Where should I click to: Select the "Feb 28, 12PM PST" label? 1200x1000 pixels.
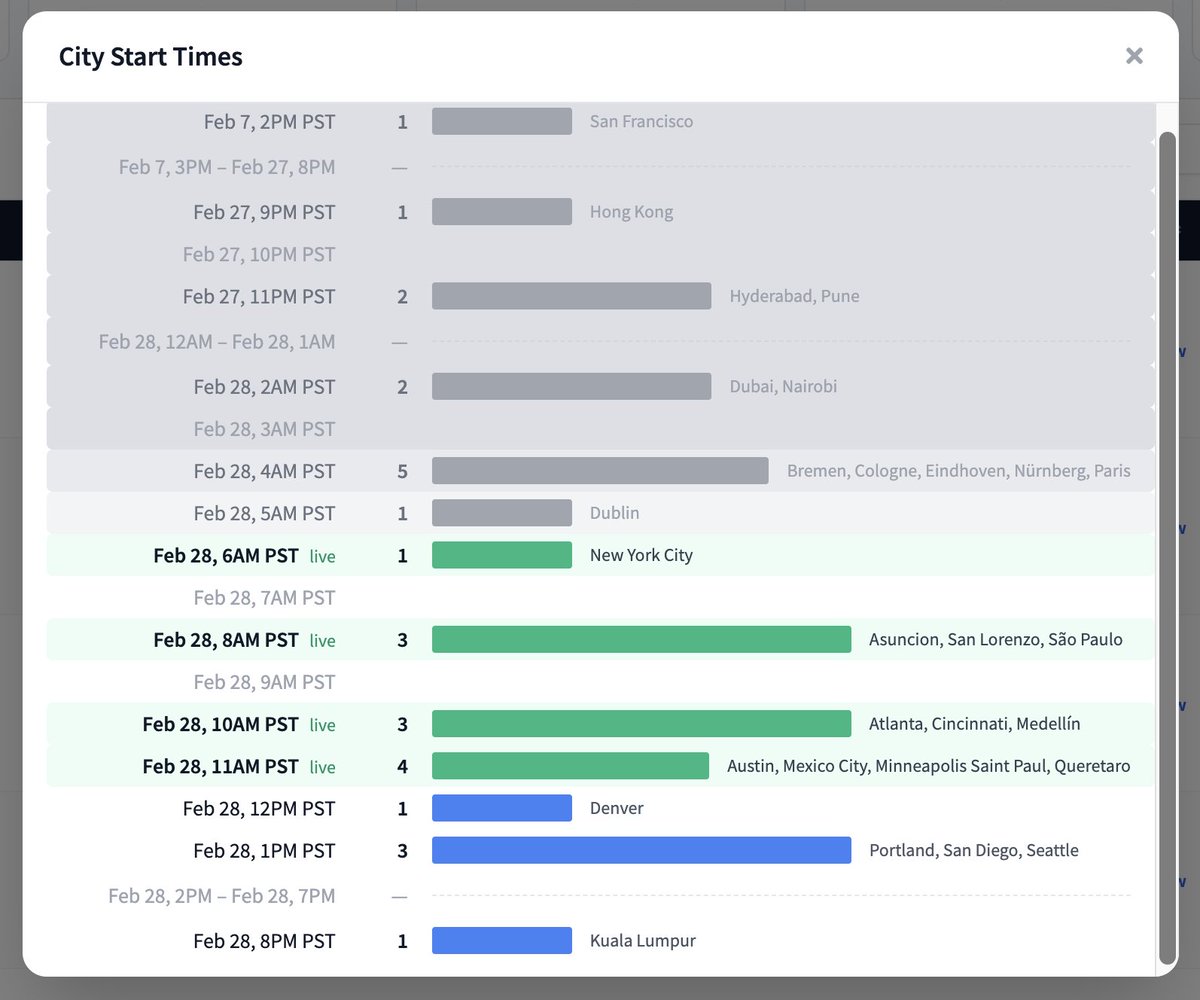coord(259,808)
